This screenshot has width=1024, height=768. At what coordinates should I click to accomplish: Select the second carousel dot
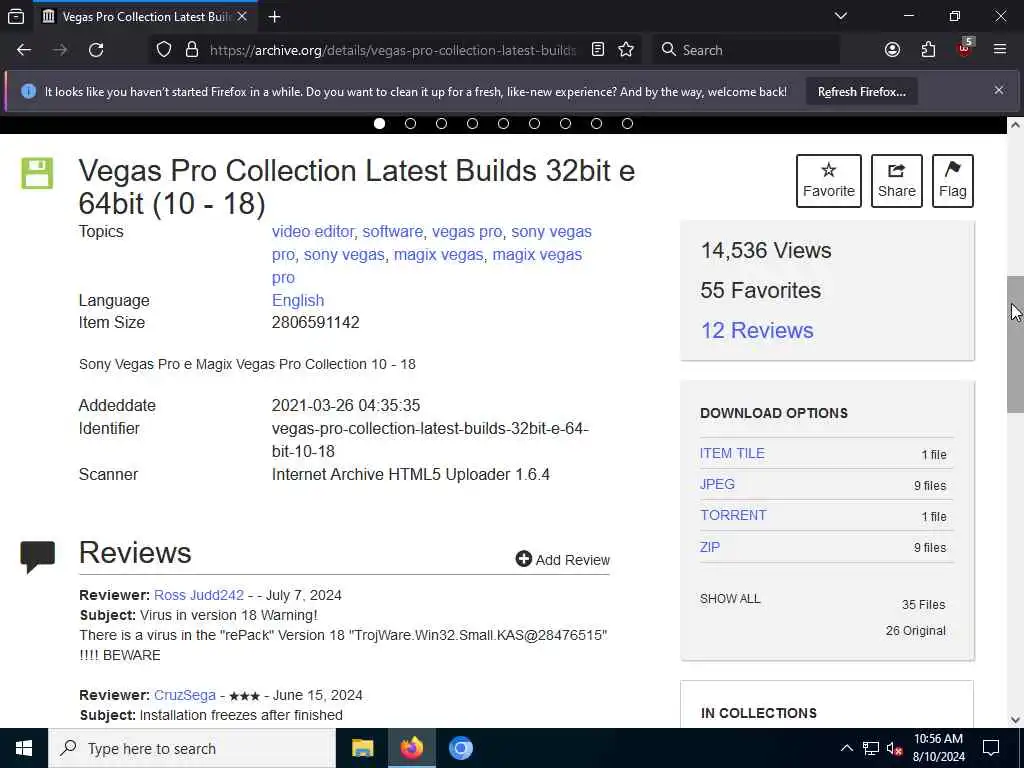click(410, 123)
